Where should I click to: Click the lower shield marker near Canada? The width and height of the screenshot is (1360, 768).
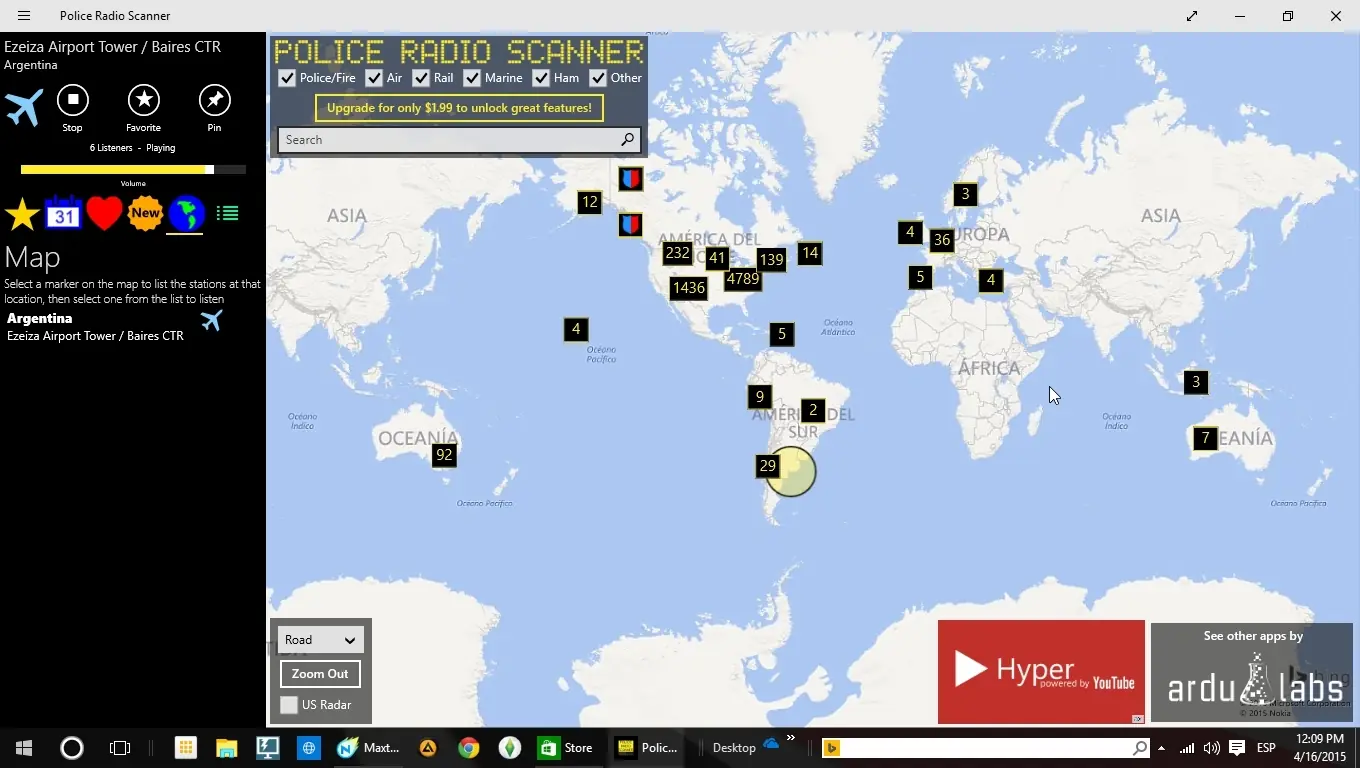[x=630, y=224]
